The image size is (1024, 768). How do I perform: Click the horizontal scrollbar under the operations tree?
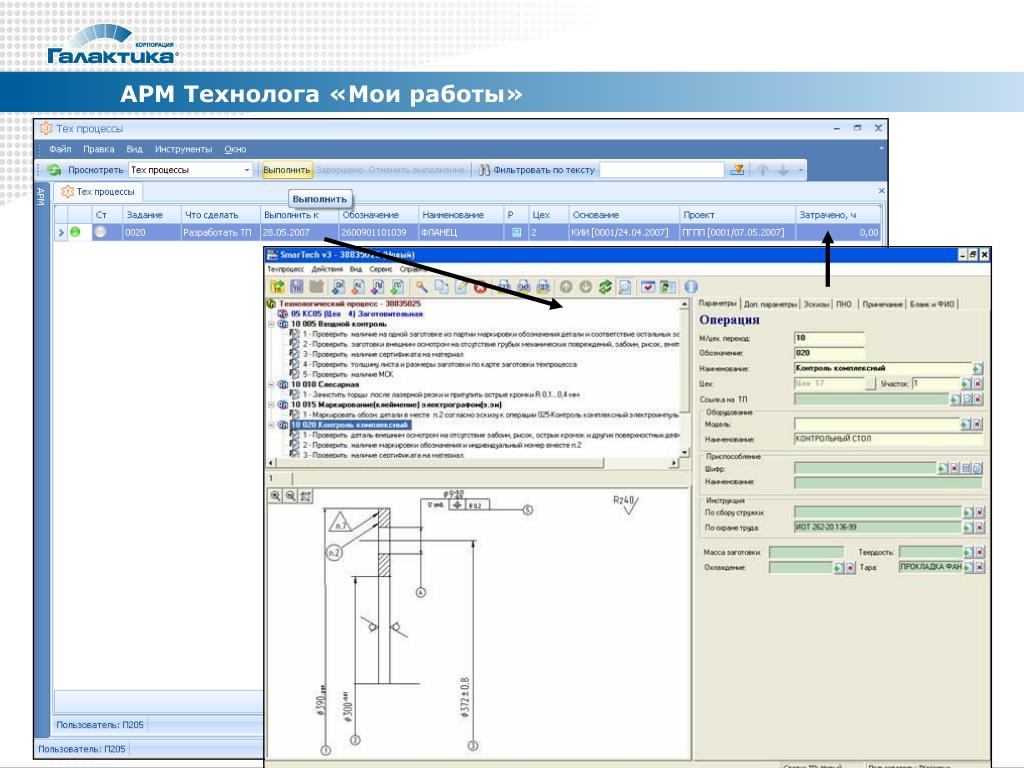click(x=473, y=463)
